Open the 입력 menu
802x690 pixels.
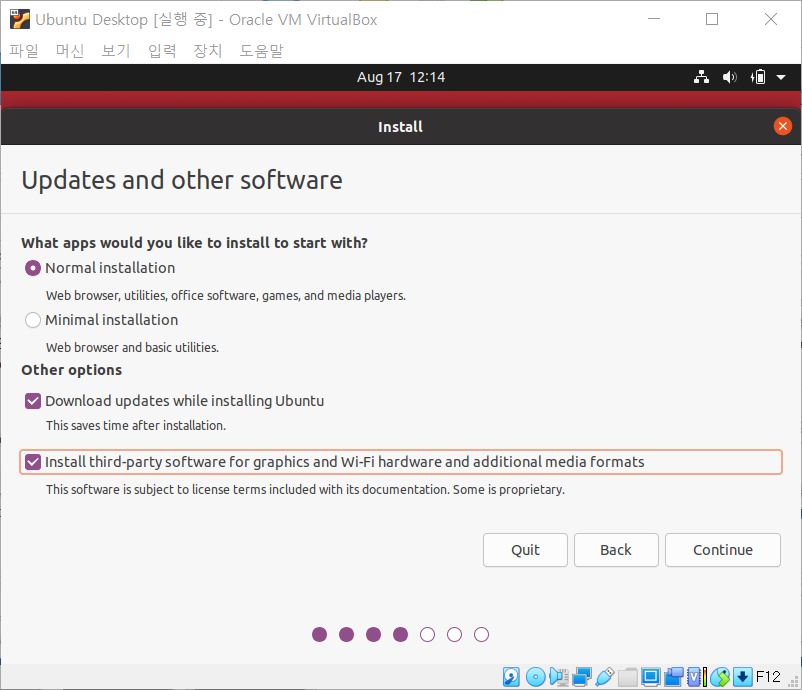coord(162,51)
